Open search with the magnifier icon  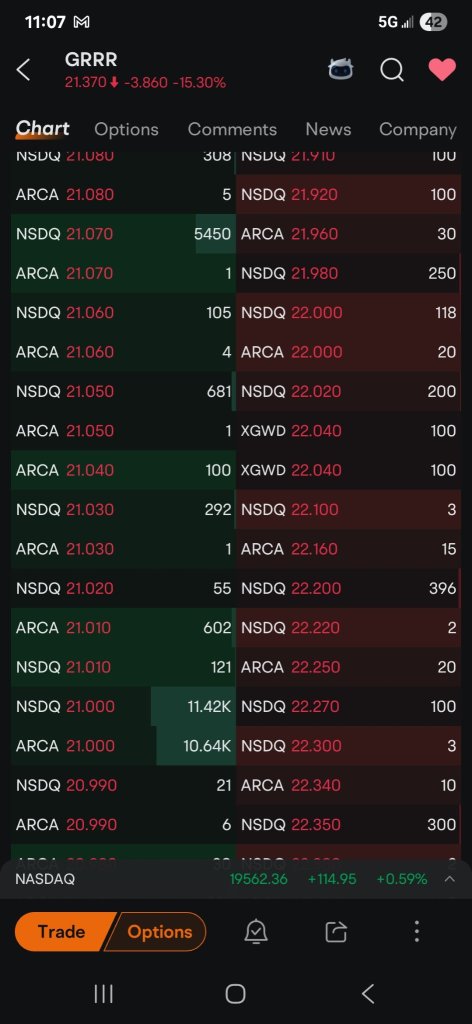[392, 70]
